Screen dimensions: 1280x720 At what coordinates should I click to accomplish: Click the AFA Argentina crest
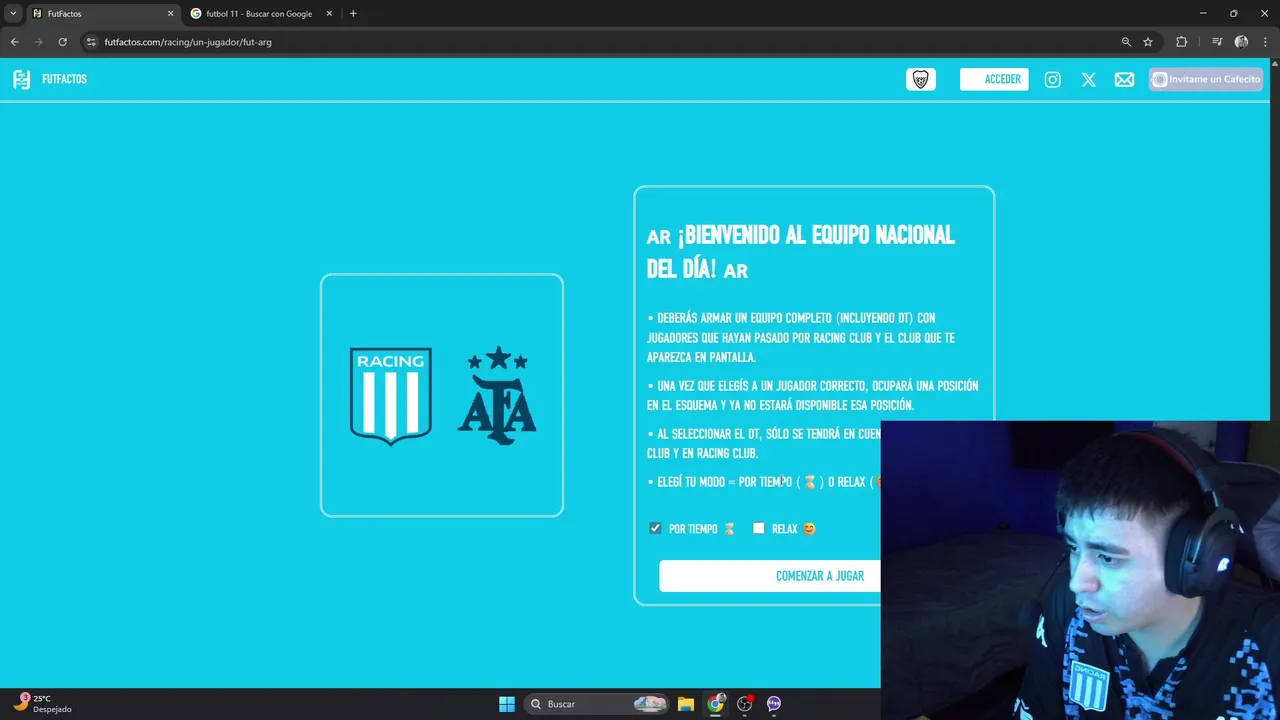pyautogui.click(x=497, y=396)
